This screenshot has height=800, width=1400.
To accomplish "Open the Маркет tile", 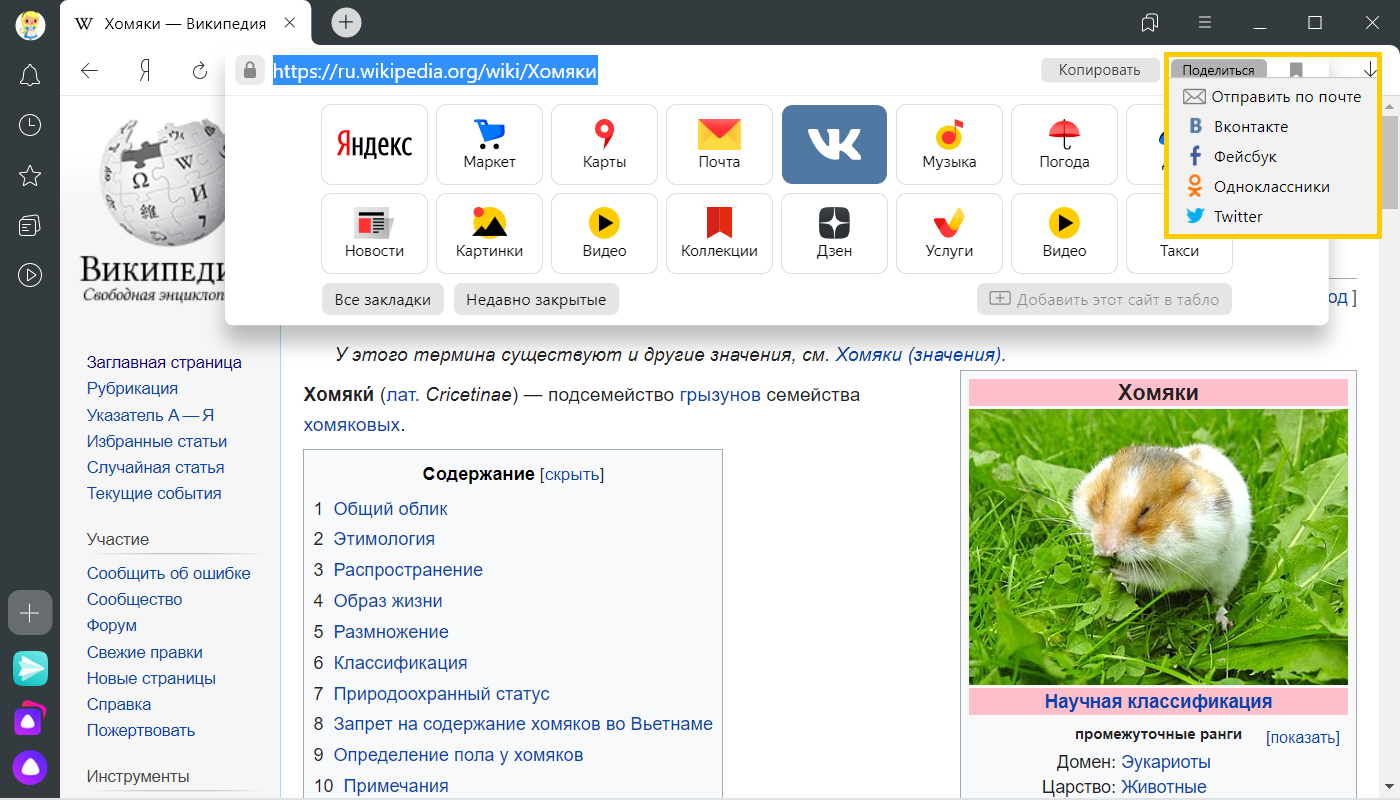I will click(489, 145).
